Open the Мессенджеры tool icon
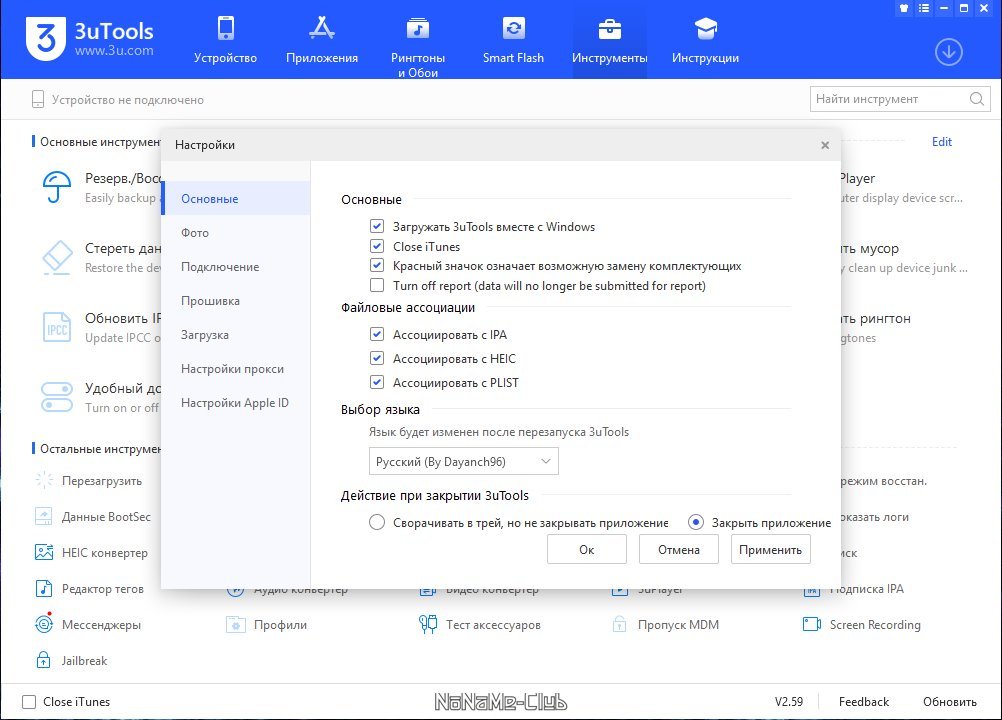The width and height of the screenshot is (1002, 720). click(43, 624)
